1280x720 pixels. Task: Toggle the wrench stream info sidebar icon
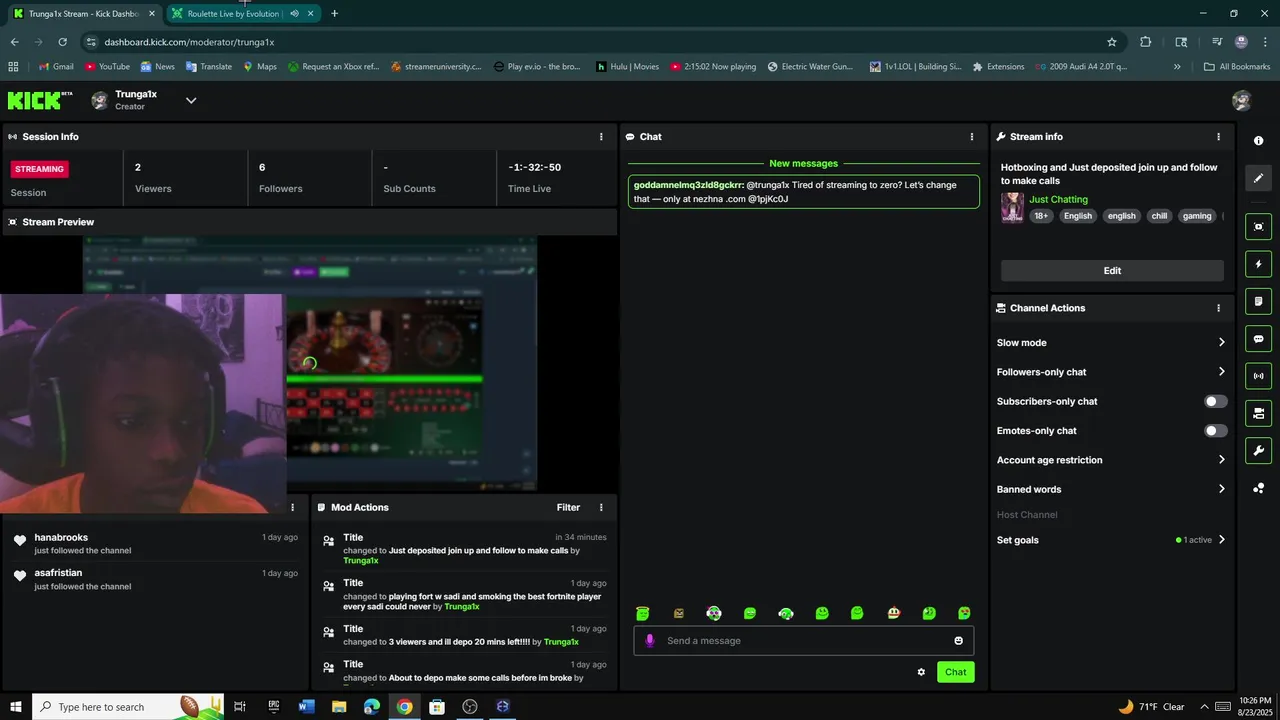pyautogui.click(x=1258, y=451)
